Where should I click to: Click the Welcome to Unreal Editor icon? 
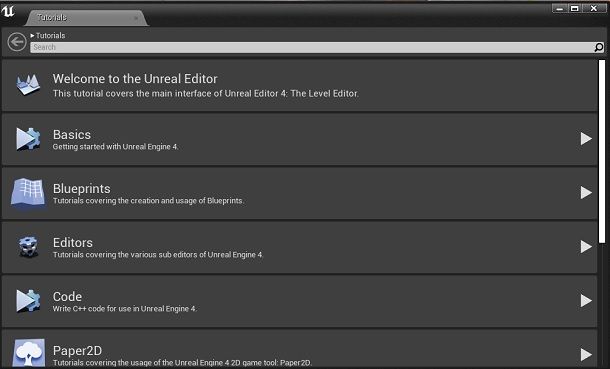28,85
